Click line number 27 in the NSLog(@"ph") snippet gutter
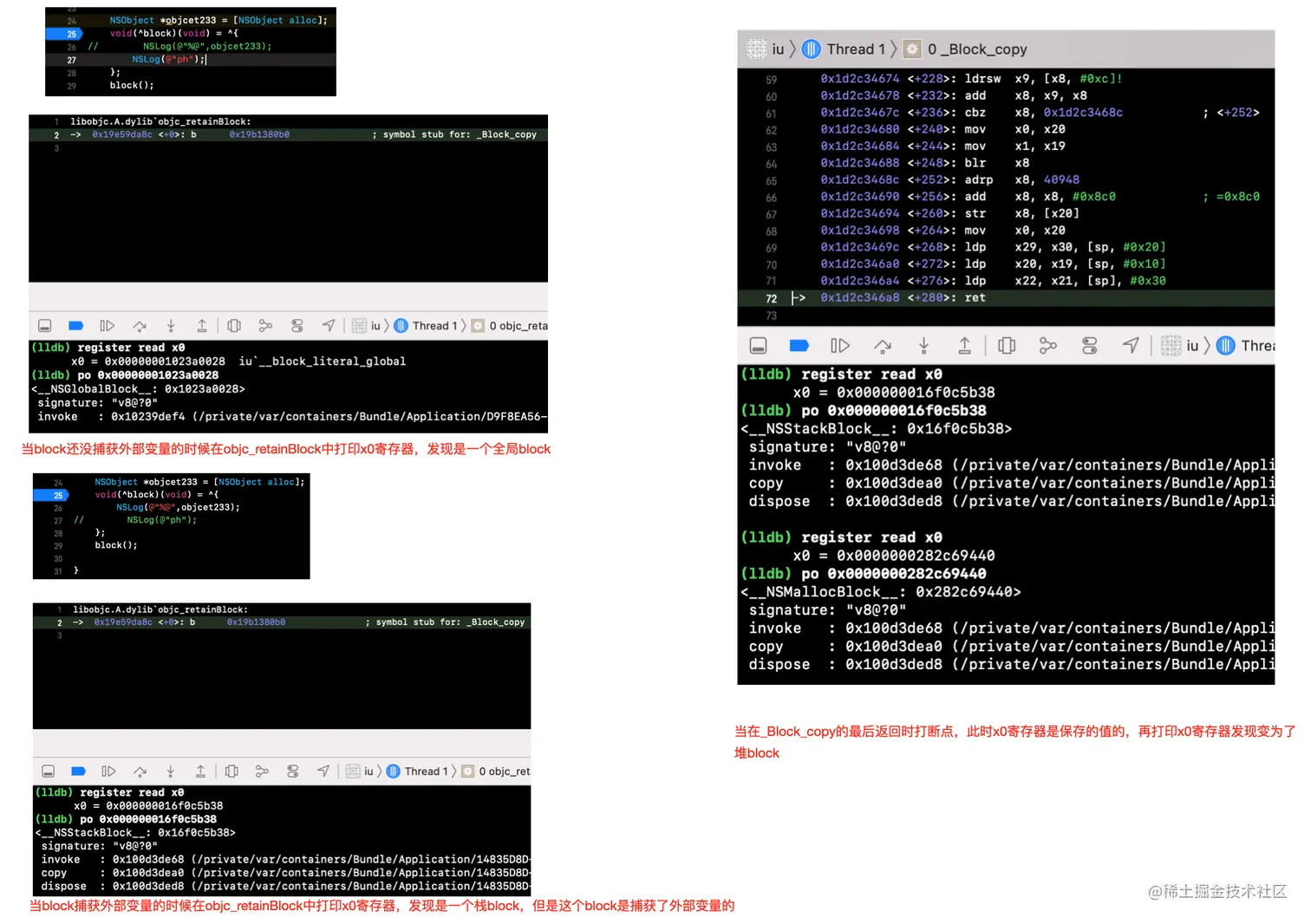 [72, 60]
